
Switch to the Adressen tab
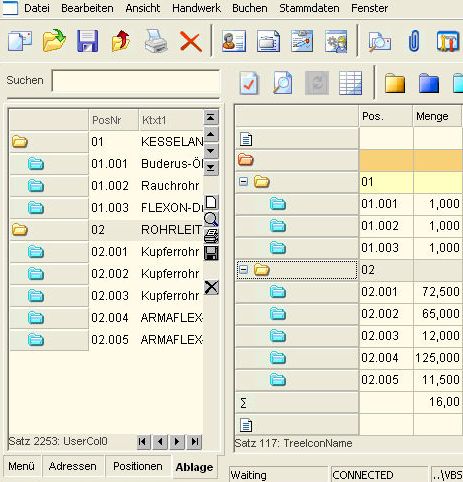click(x=72, y=466)
